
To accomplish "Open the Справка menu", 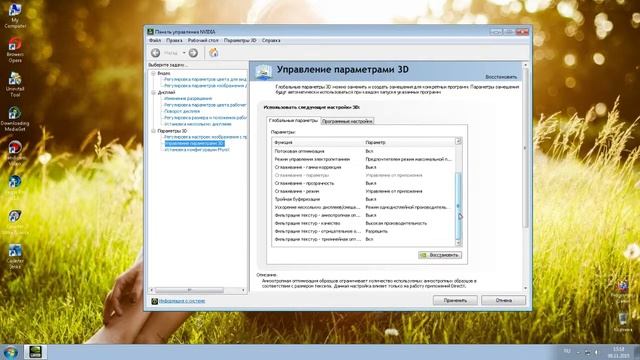I will point(271,40).
